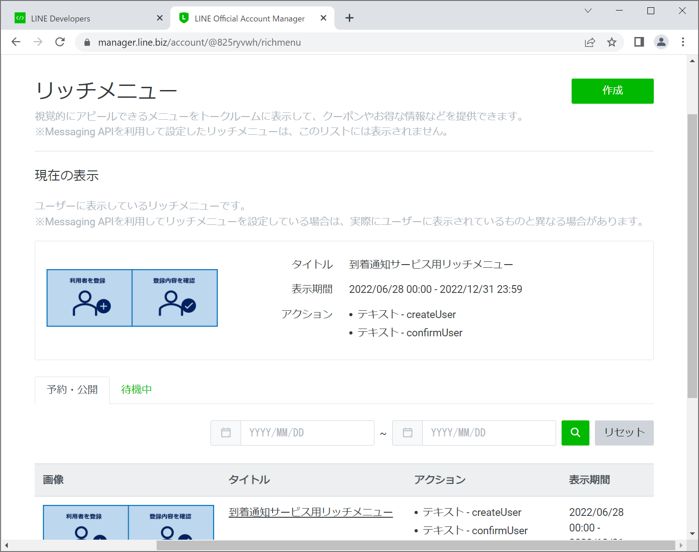Select the LINE Official Account Manager tab
Image resolution: width=699 pixels, height=552 pixels.
point(252,18)
